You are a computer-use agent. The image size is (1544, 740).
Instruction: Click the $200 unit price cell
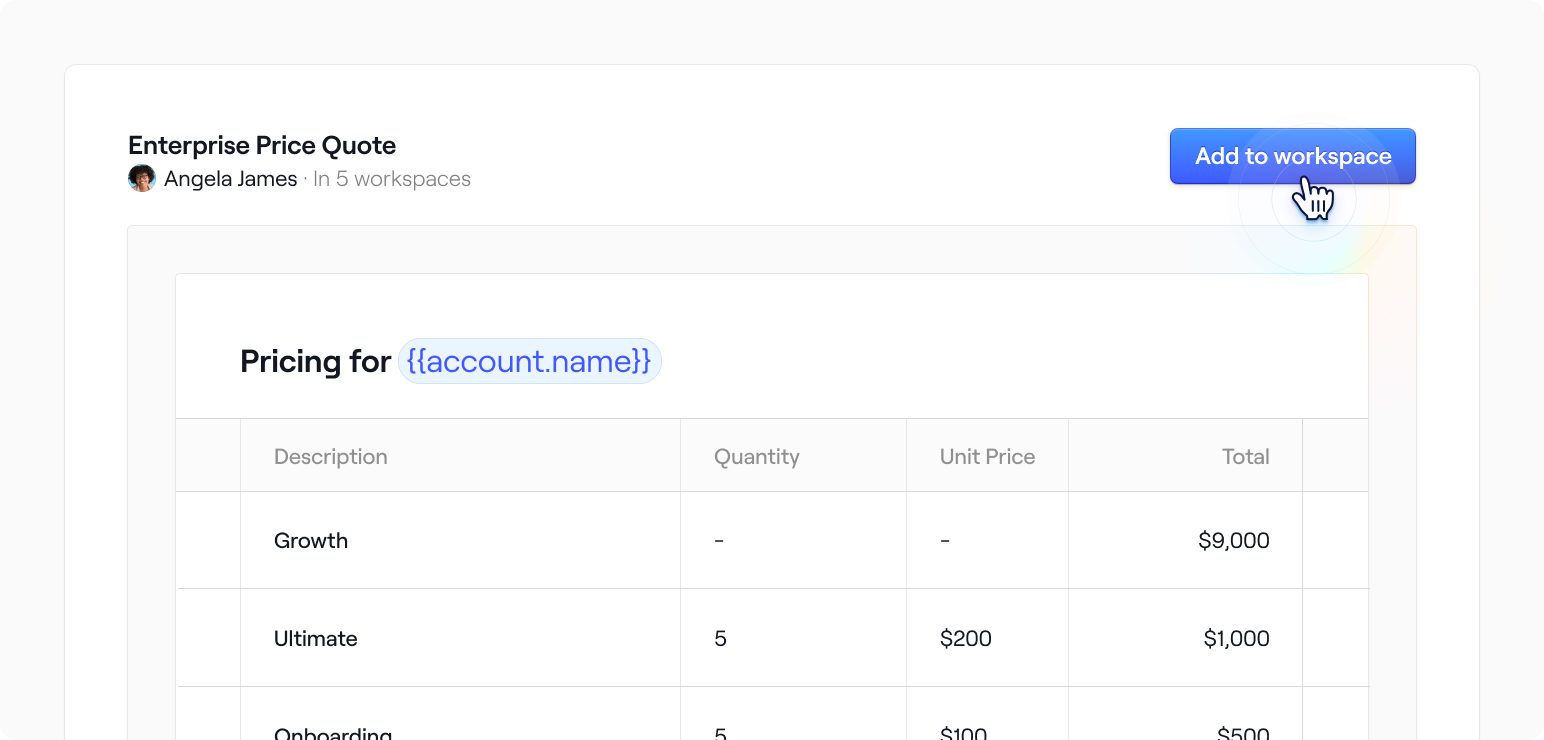click(x=965, y=638)
